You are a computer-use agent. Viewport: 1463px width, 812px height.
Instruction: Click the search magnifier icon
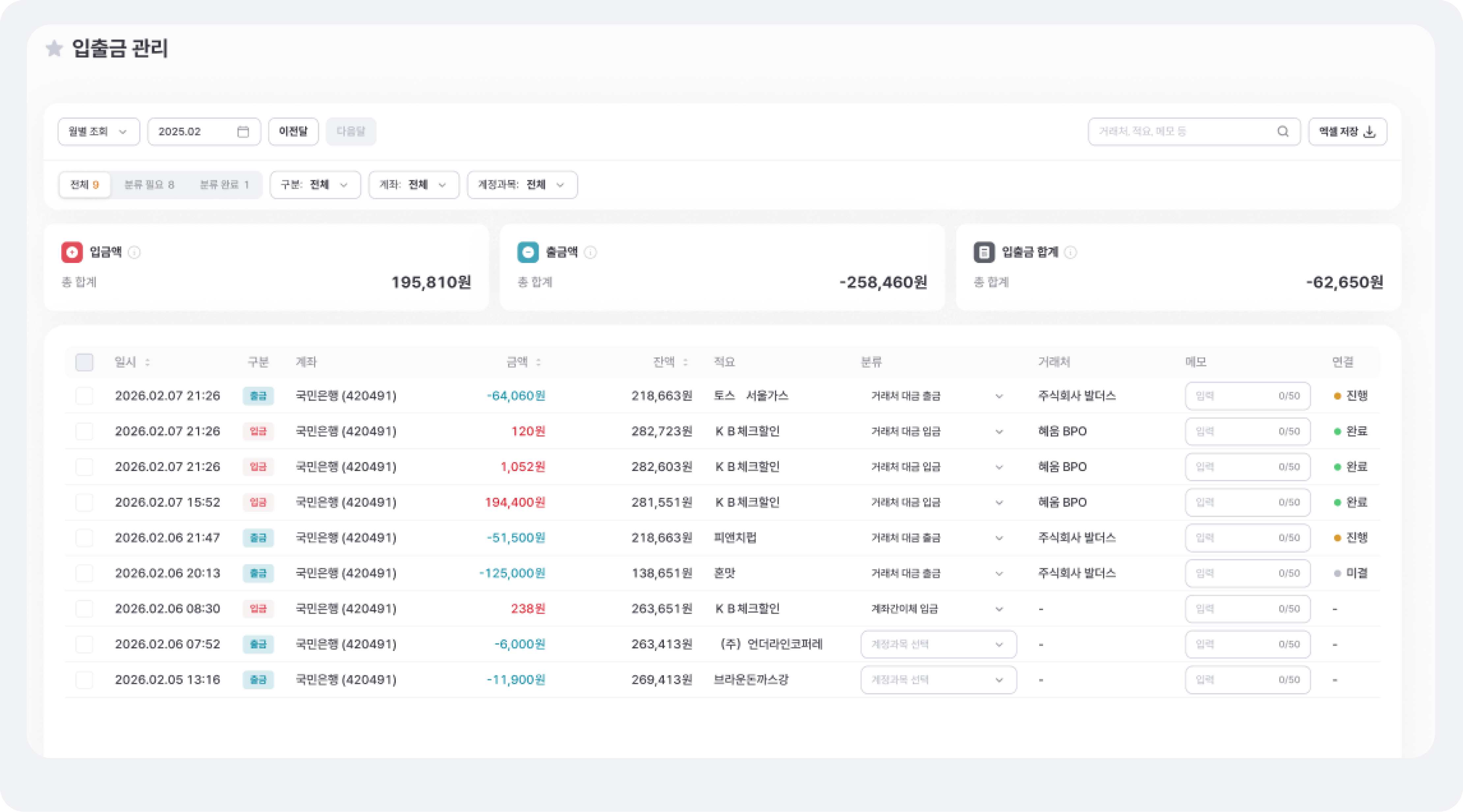pyautogui.click(x=1282, y=132)
